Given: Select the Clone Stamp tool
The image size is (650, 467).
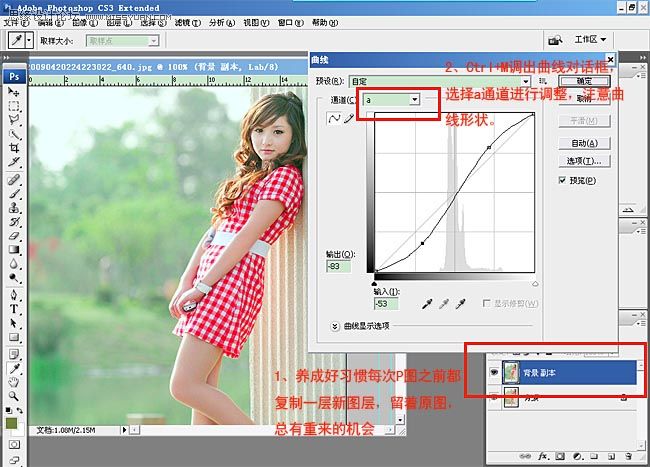Looking at the screenshot, I should tap(14, 207).
